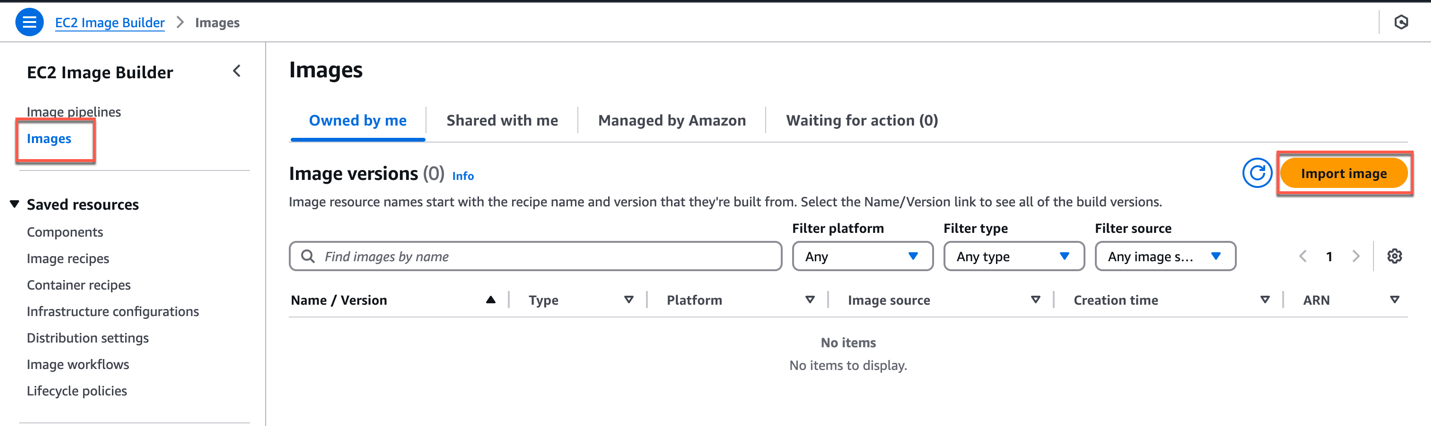The height and width of the screenshot is (426, 1431).
Task: Sort by Platform column arrow
Action: coord(810,300)
